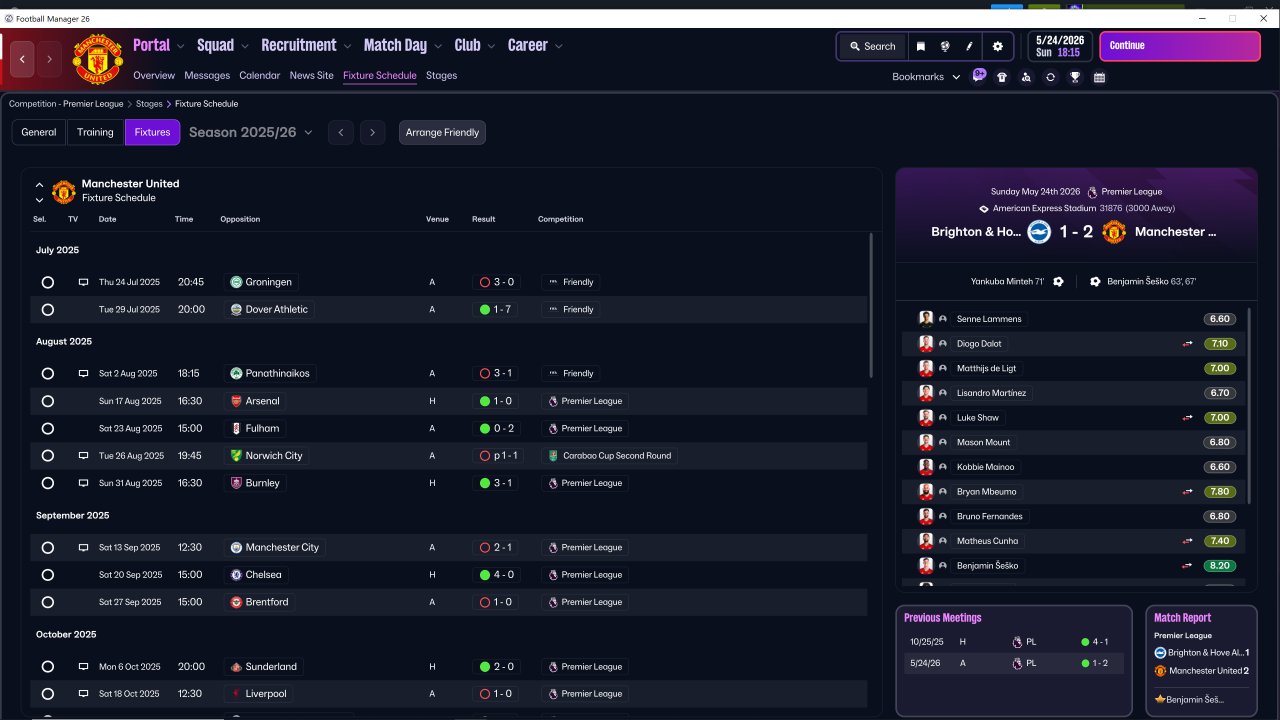This screenshot has width=1280, height=720.
Task: Go back with the left arrow button
Action: point(22,60)
